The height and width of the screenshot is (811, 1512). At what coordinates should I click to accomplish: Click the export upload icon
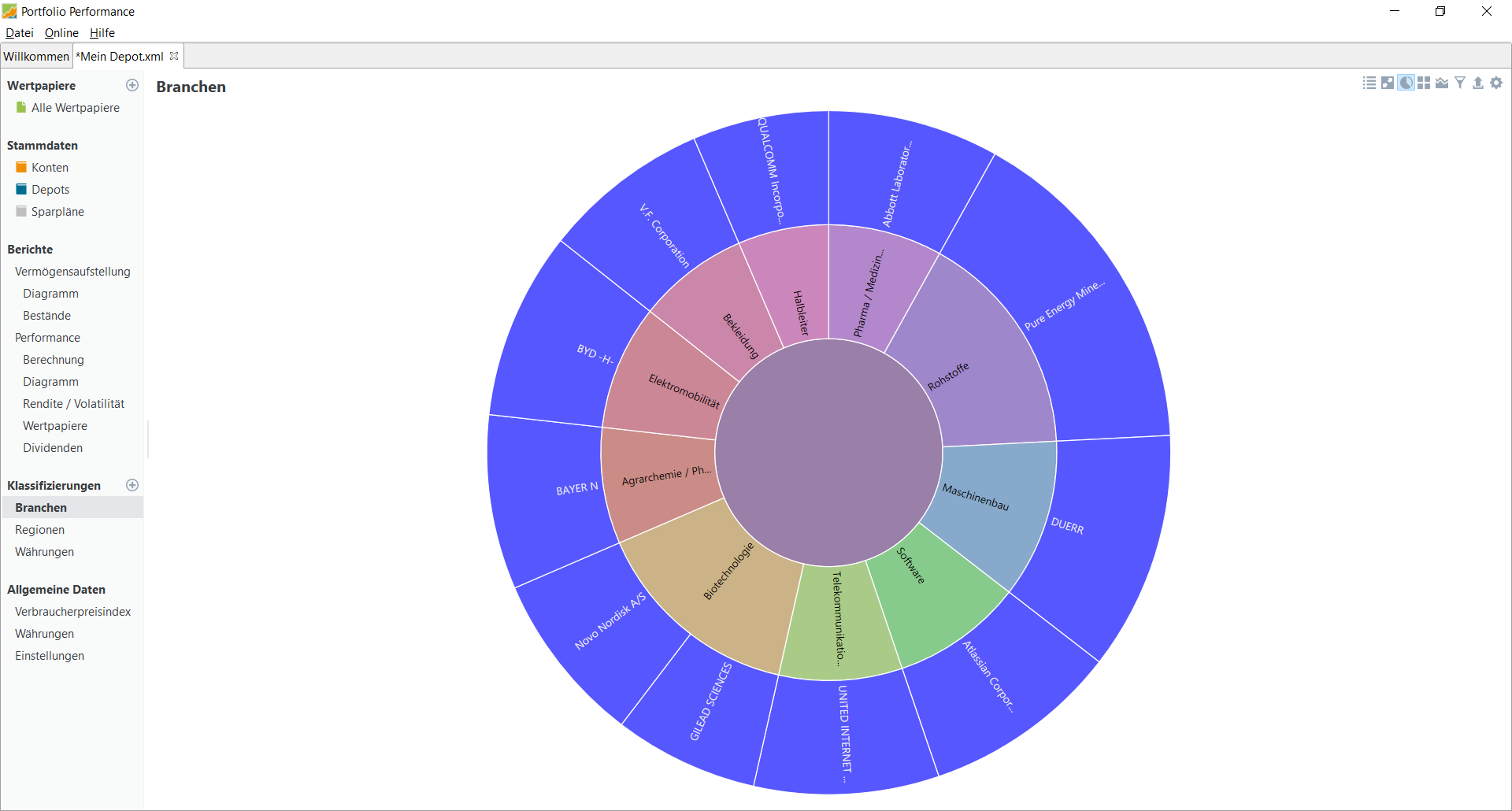(1478, 83)
